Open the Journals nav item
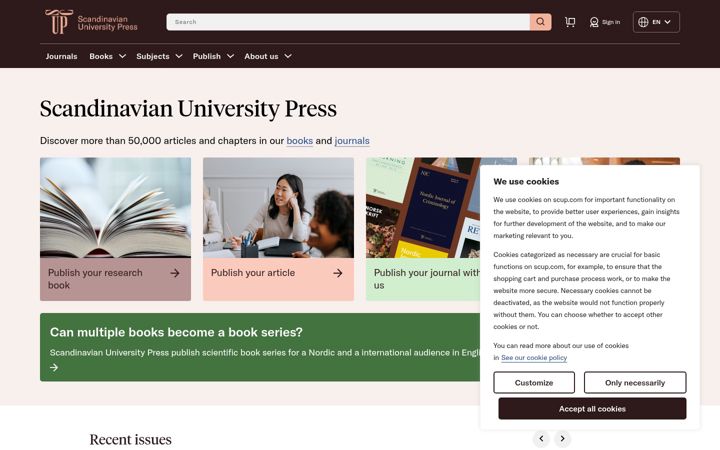 coord(62,56)
